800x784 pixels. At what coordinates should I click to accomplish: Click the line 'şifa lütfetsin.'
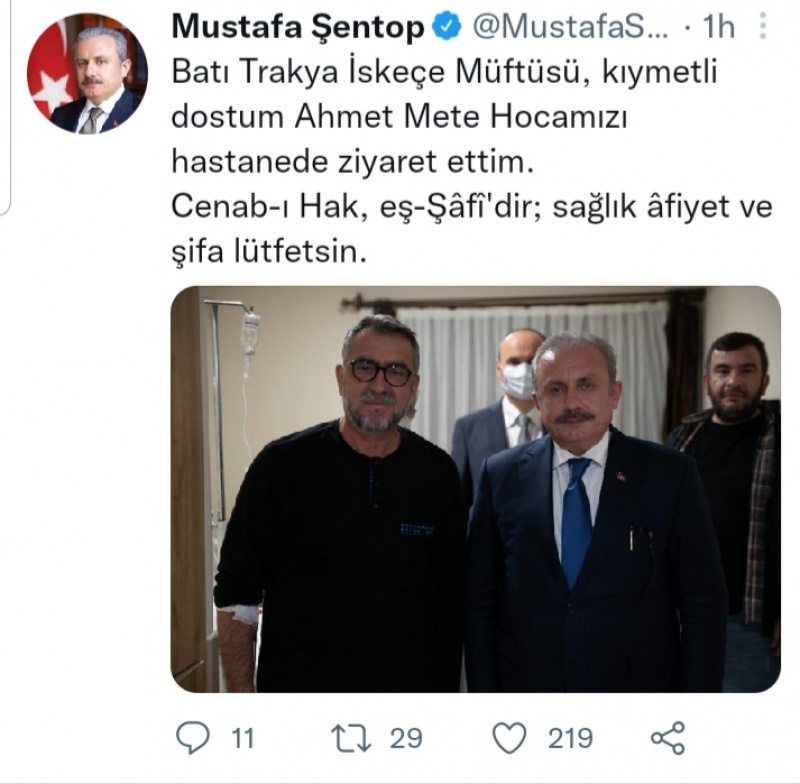click(269, 252)
